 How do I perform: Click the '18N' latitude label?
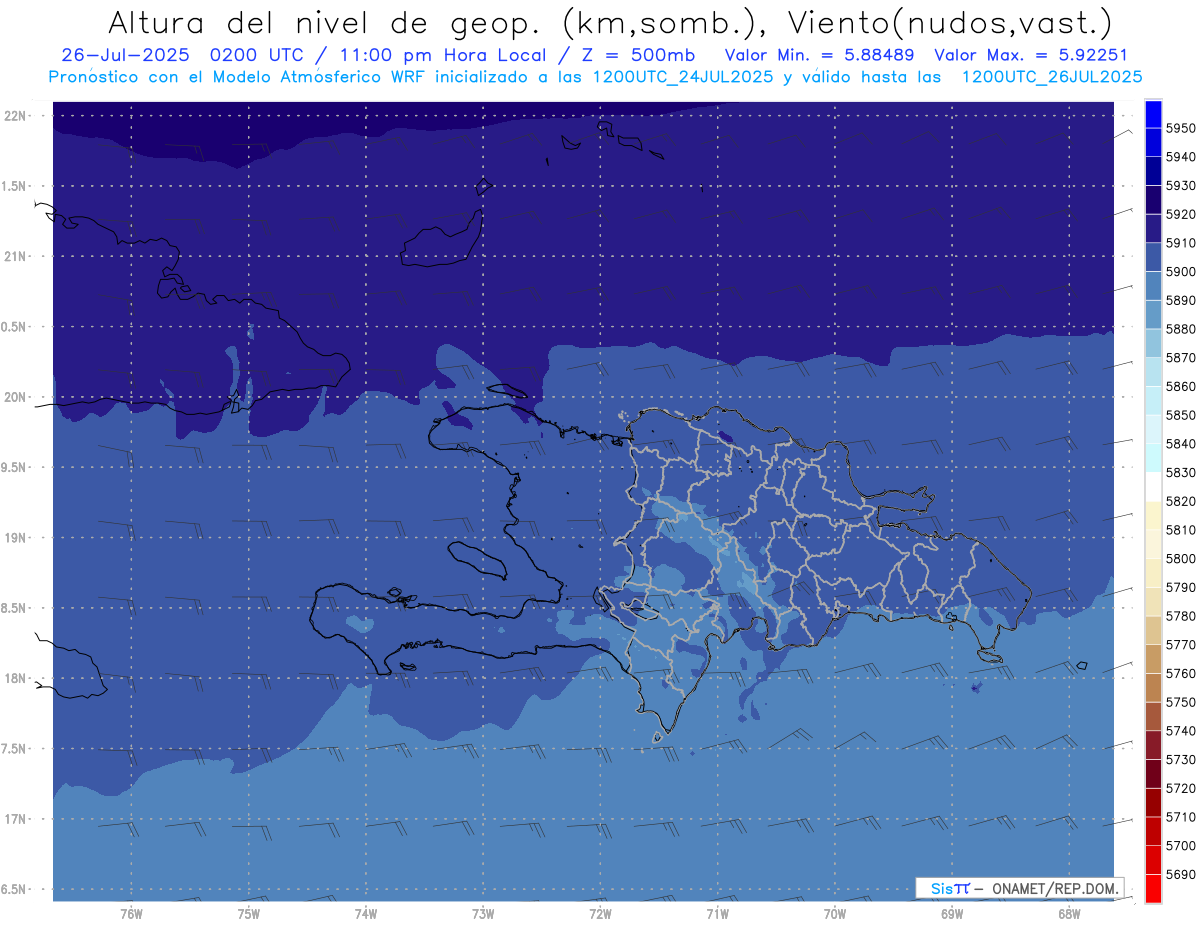click(x=15, y=678)
